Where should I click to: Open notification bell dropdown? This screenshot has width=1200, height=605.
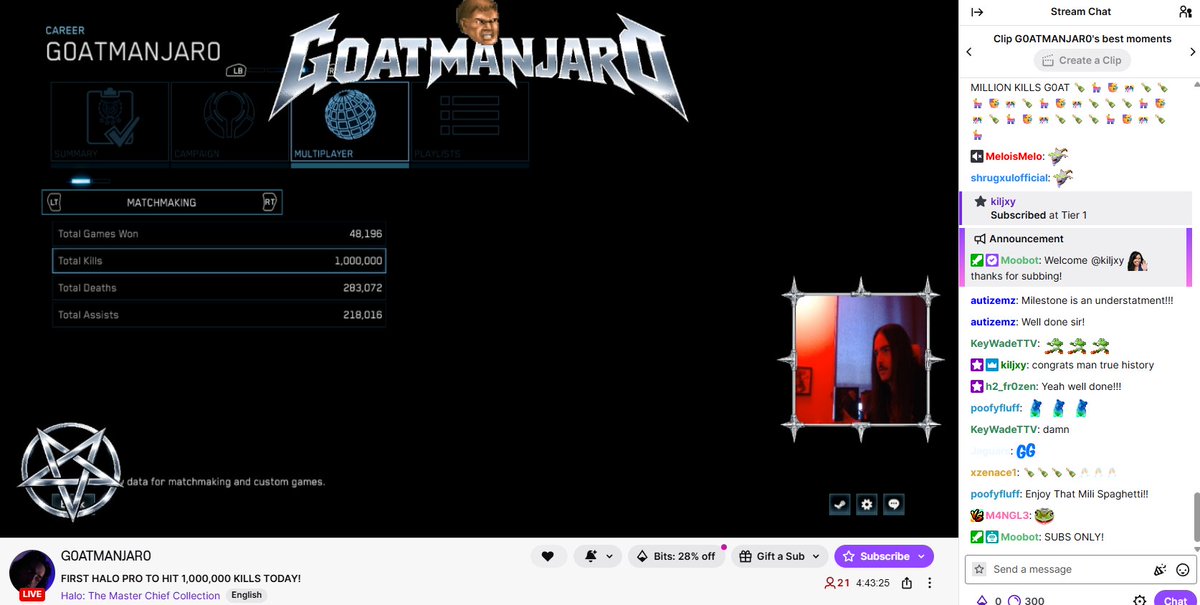[597, 556]
